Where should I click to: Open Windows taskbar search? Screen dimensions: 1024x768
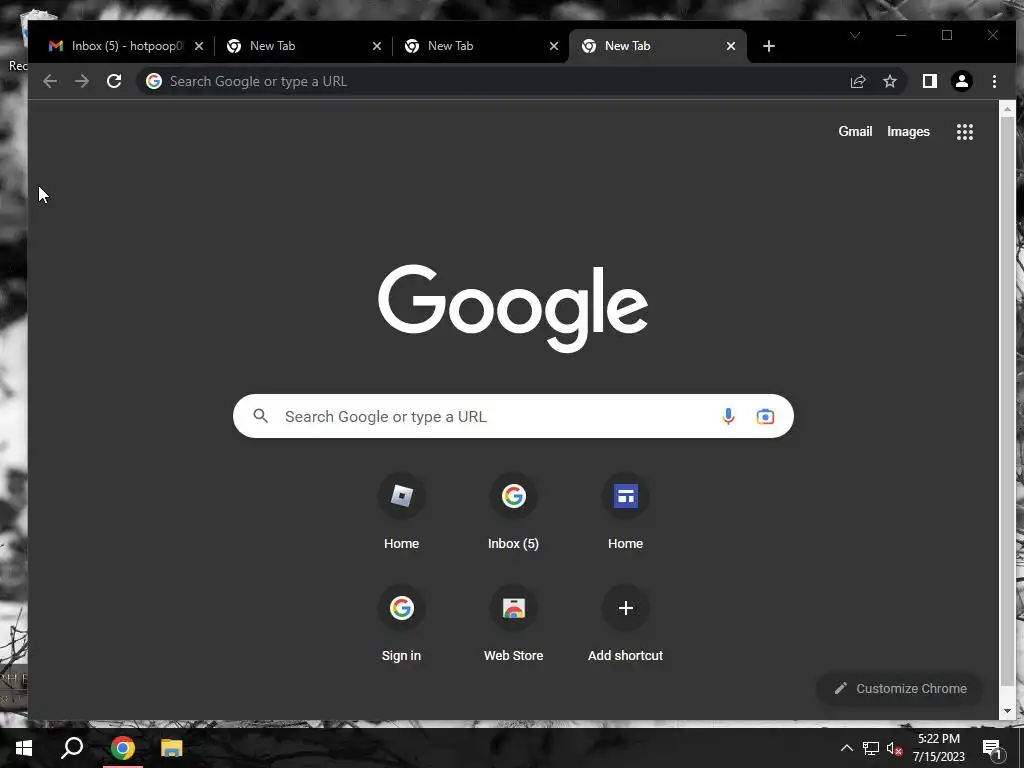tap(72, 748)
